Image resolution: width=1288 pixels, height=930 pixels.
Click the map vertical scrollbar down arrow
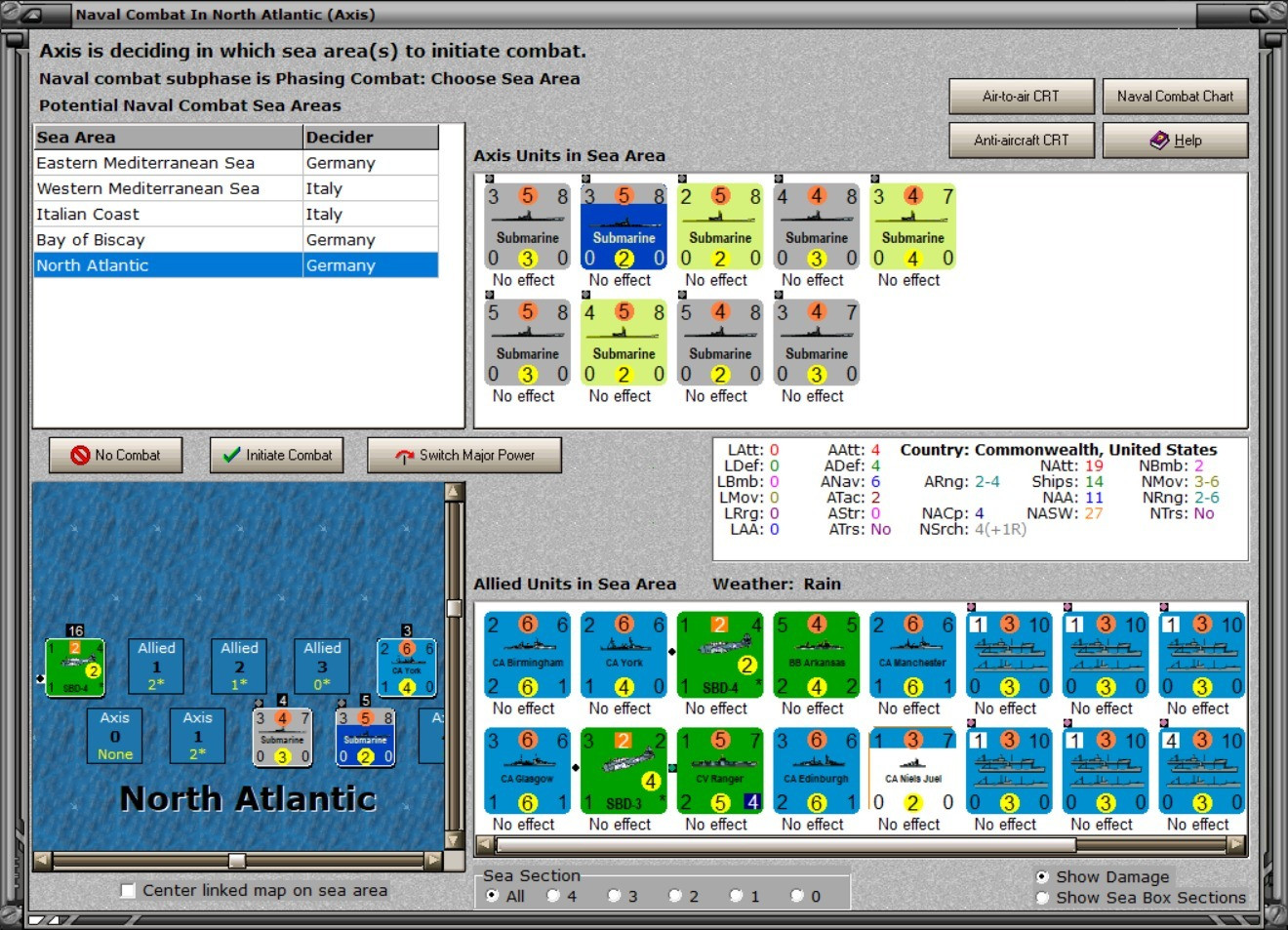(x=454, y=840)
